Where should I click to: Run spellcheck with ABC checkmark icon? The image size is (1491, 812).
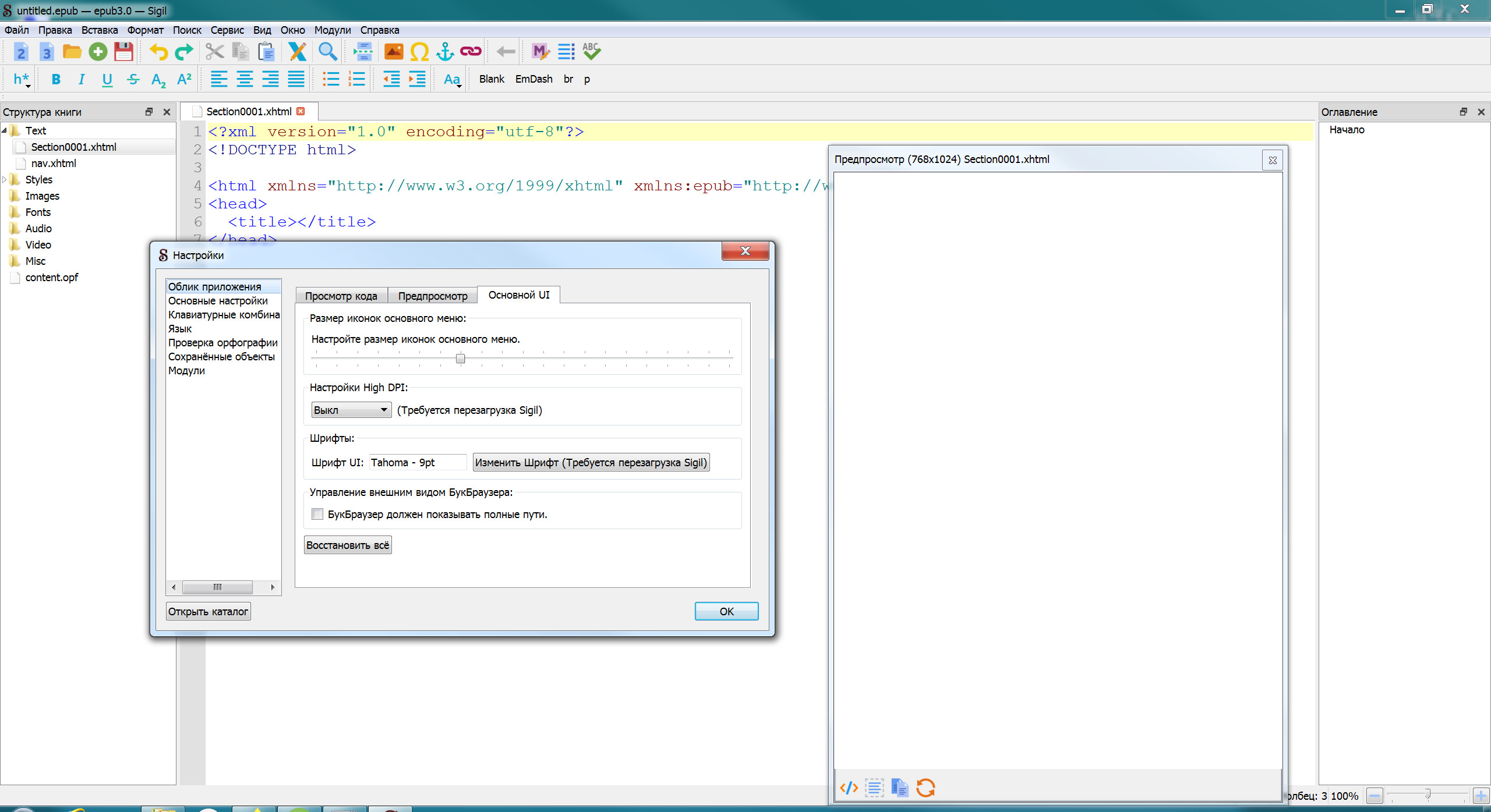[591, 52]
